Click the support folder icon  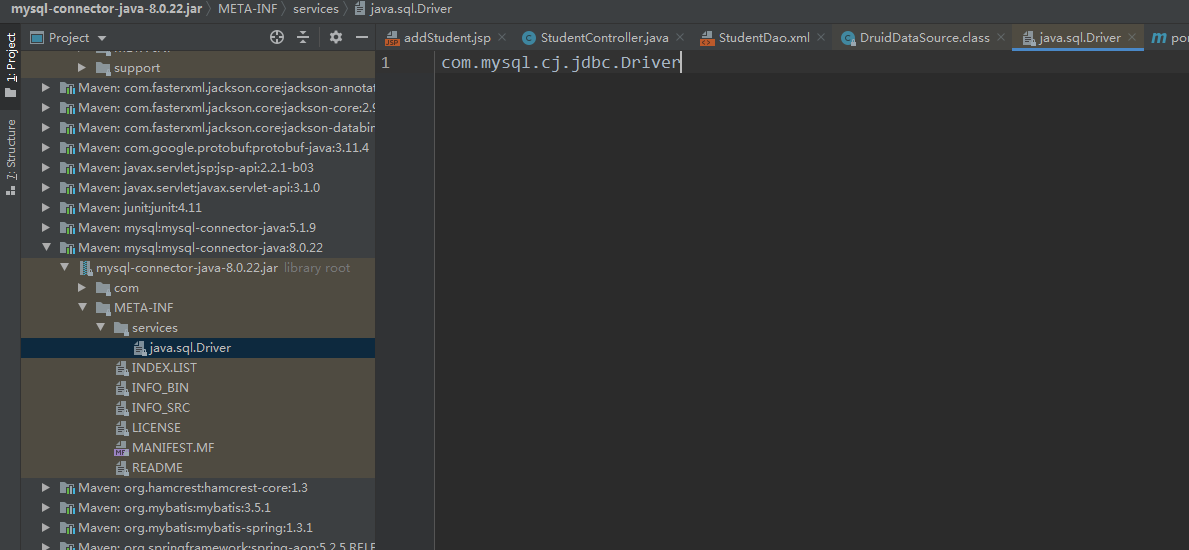click(x=103, y=68)
